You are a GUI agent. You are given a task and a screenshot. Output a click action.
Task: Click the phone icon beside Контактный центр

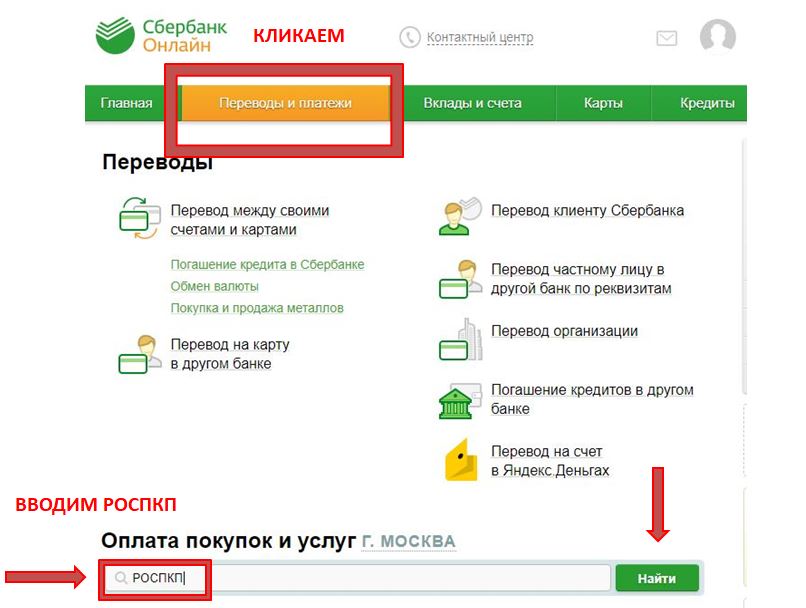point(410,38)
